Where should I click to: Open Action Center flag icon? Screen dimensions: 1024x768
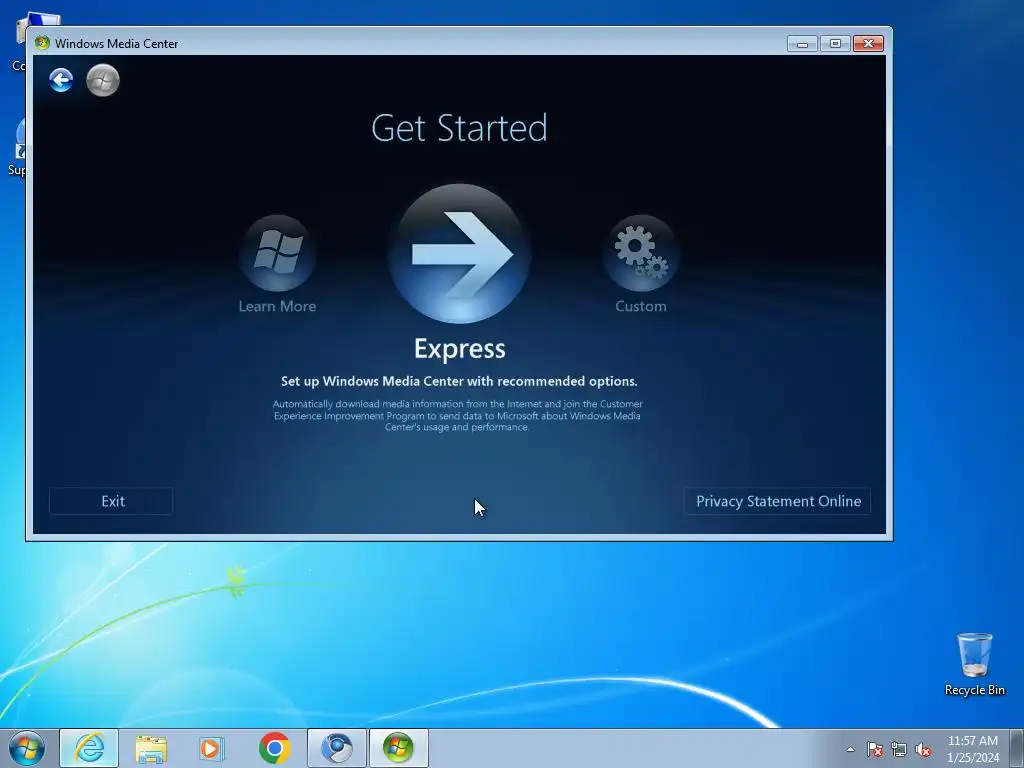[x=874, y=749]
